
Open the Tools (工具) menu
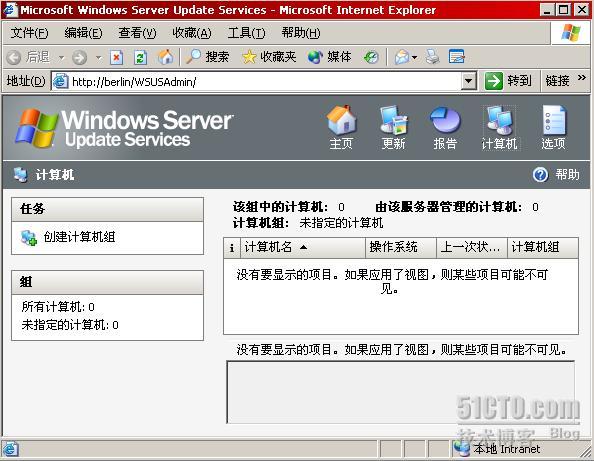246,33
